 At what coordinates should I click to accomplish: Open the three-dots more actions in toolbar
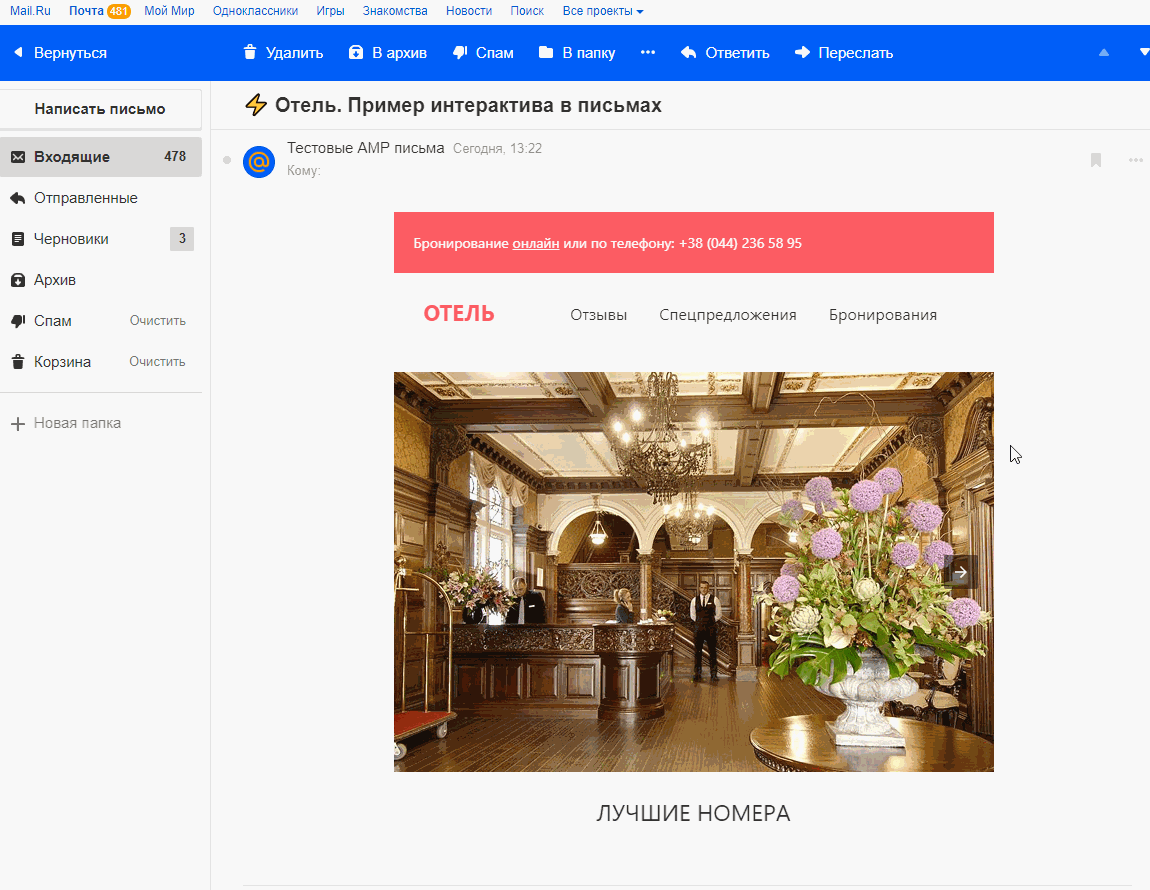coord(648,53)
